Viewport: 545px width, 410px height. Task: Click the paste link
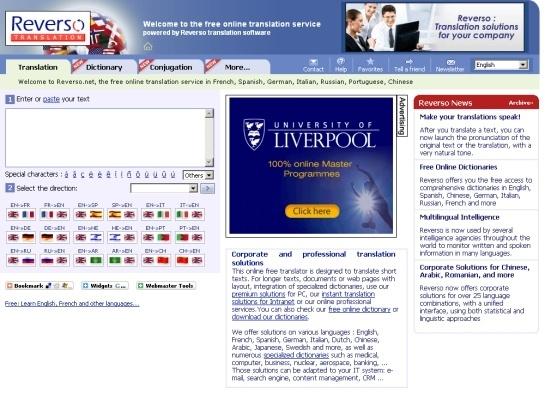(51, 99)
